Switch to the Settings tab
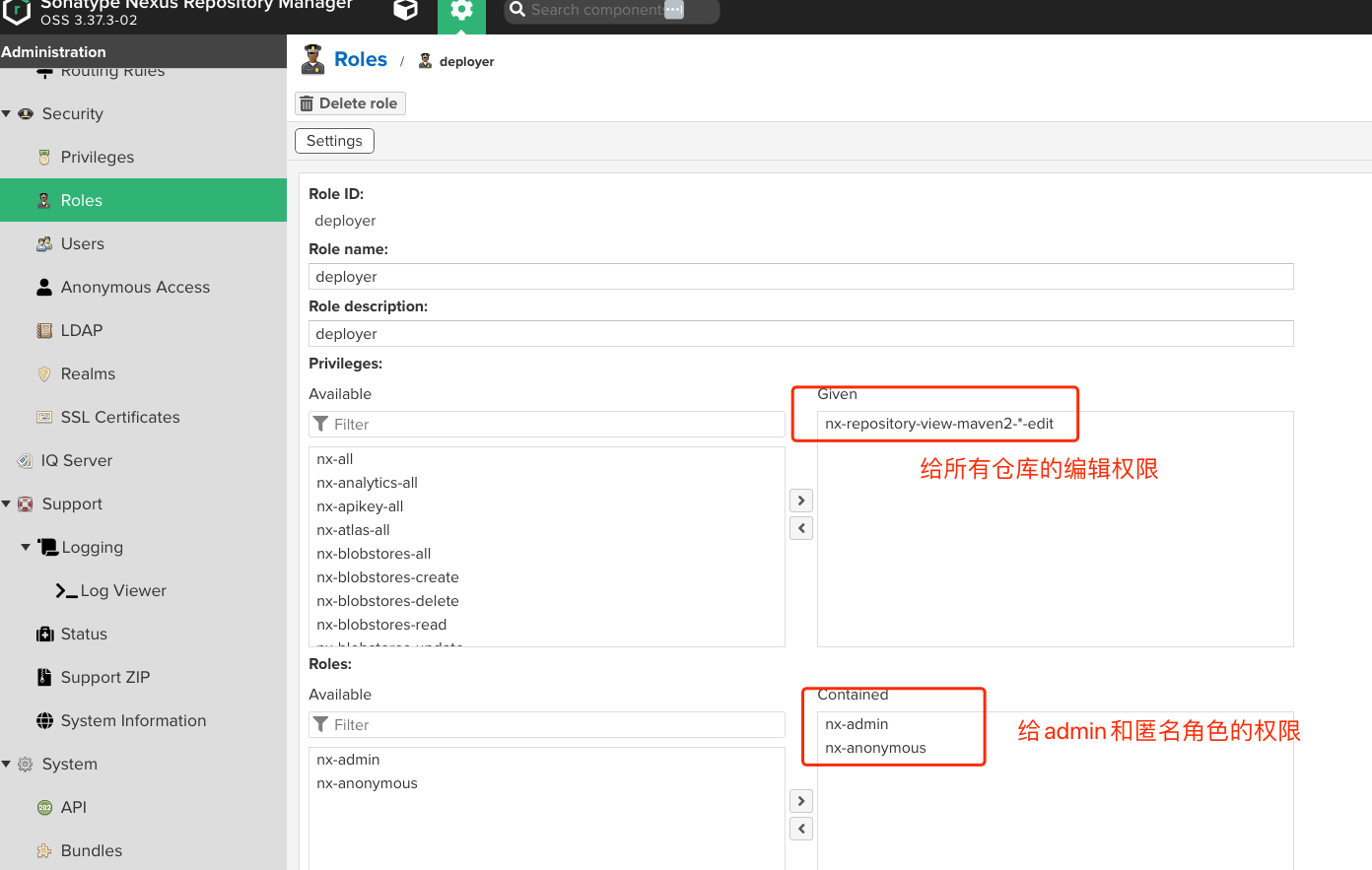Image resolution: width=1372 pixels, height=870 pixels. 334,141
